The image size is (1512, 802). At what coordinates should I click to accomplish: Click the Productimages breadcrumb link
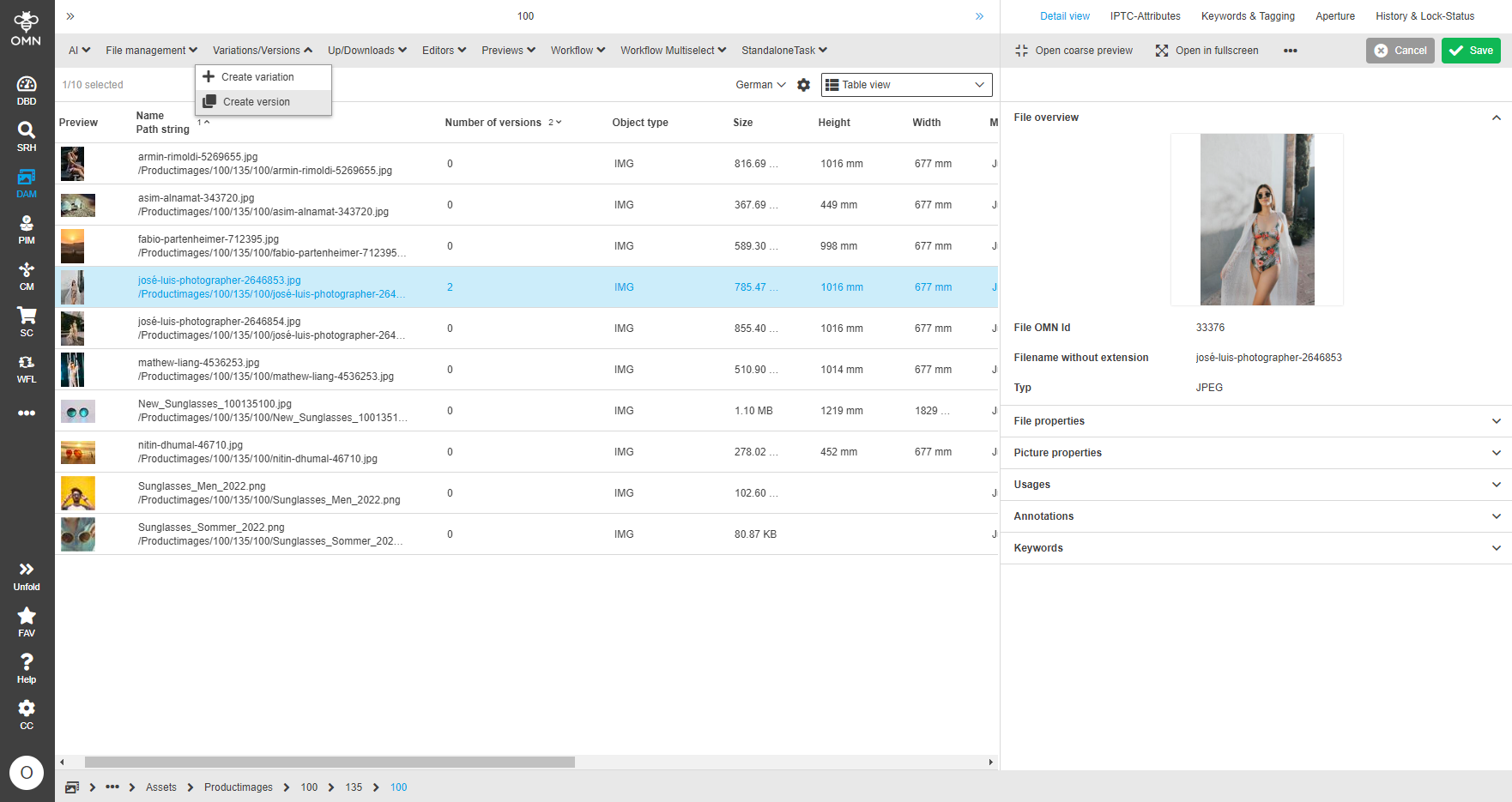(x=238, y=787)
